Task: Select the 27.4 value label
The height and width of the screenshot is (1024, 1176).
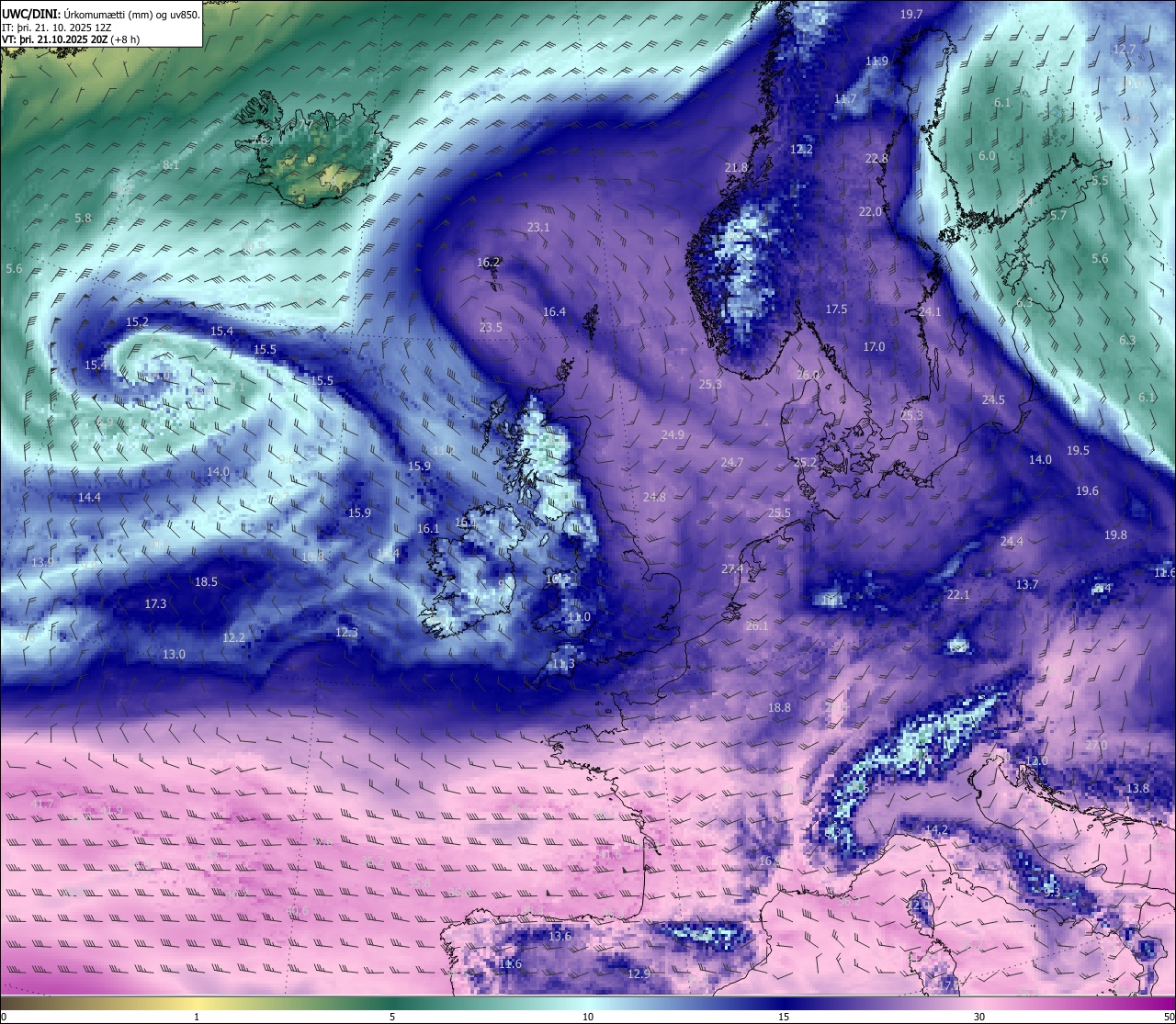Action: [732, 568]
